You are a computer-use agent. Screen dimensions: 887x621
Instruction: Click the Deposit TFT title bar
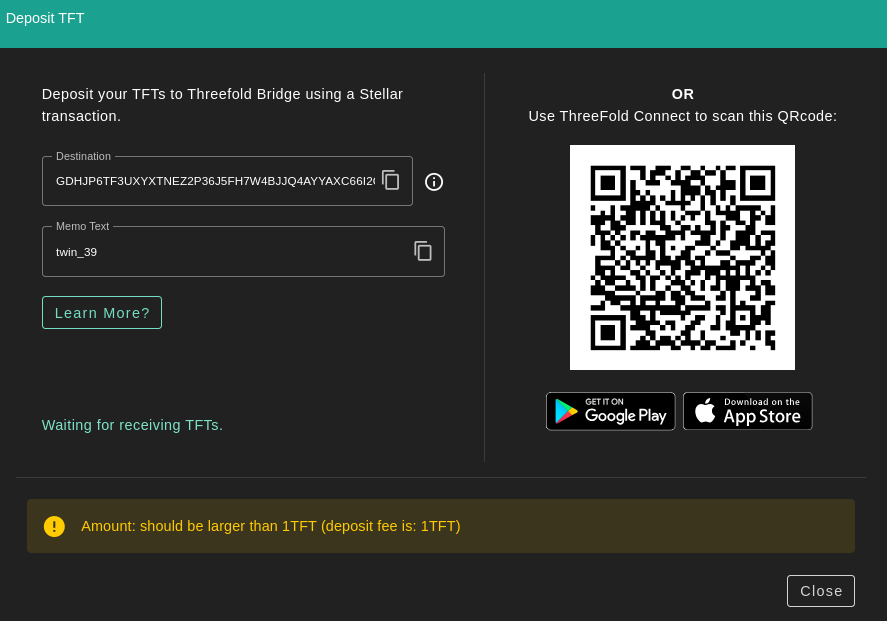click(x=443, y=20)
